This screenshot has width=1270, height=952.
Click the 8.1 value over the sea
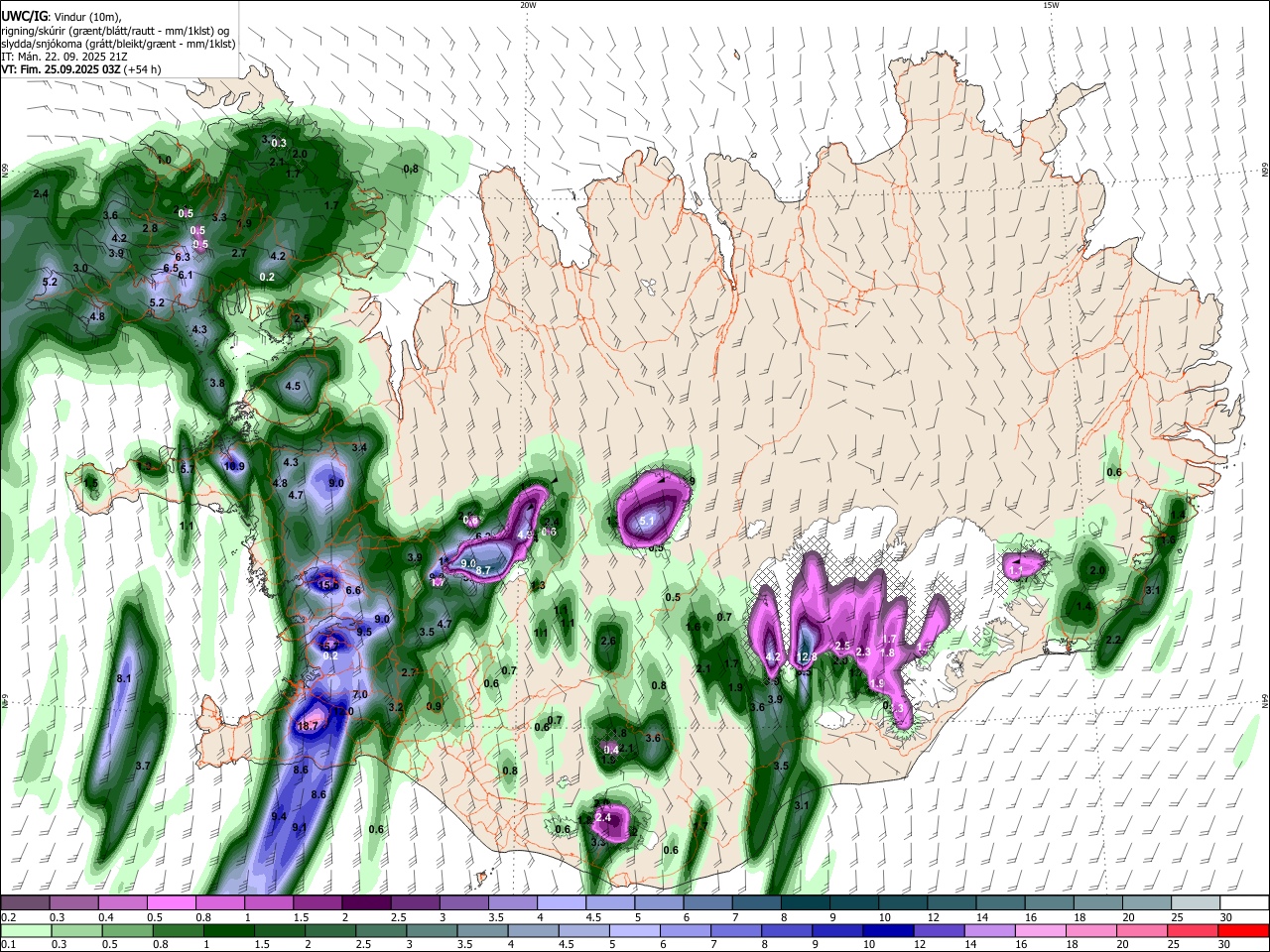[x=124, y=678]
